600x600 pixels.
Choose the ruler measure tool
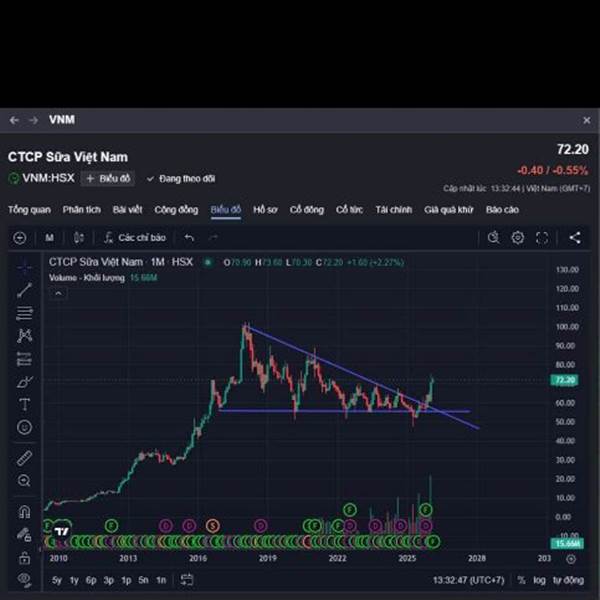coord(25,458)
